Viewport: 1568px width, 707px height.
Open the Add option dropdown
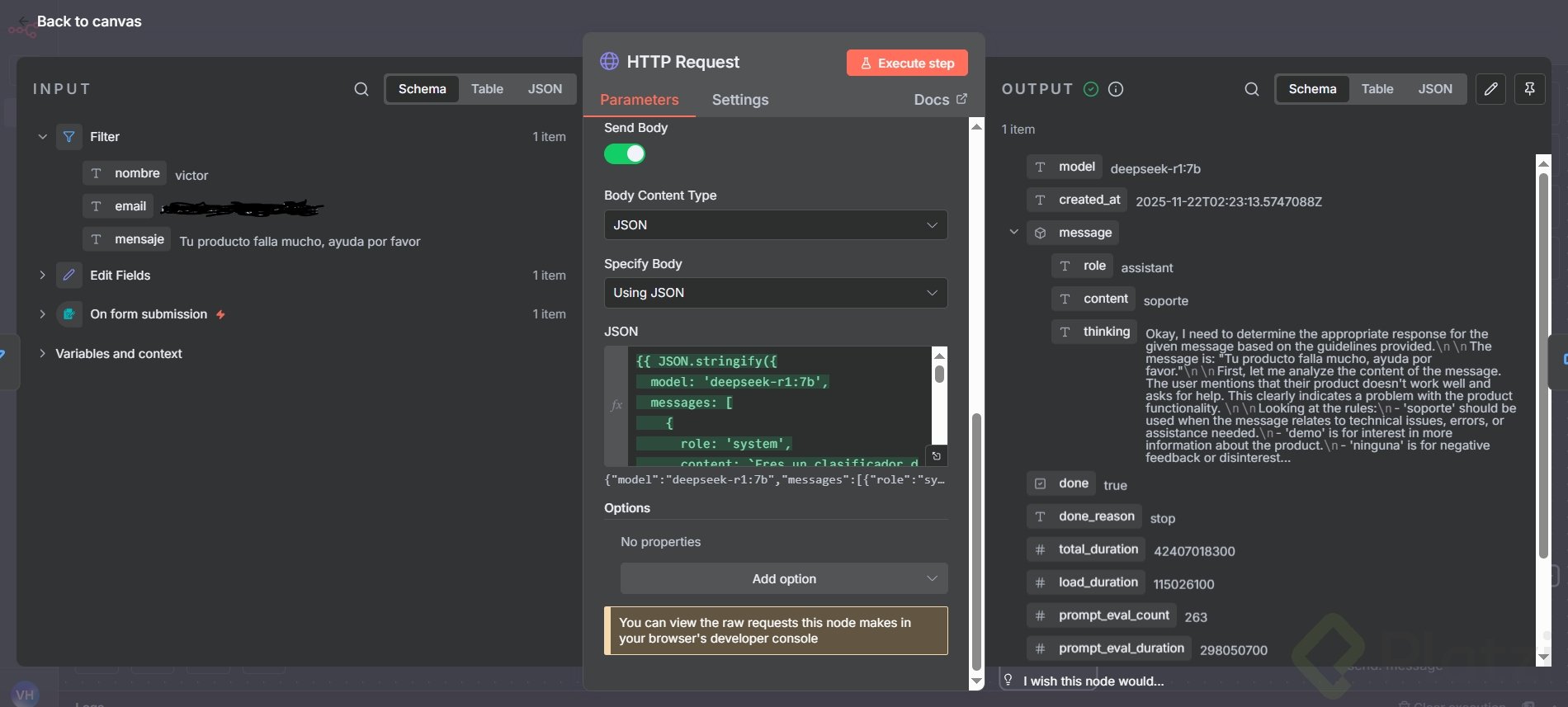click(784, 579)
